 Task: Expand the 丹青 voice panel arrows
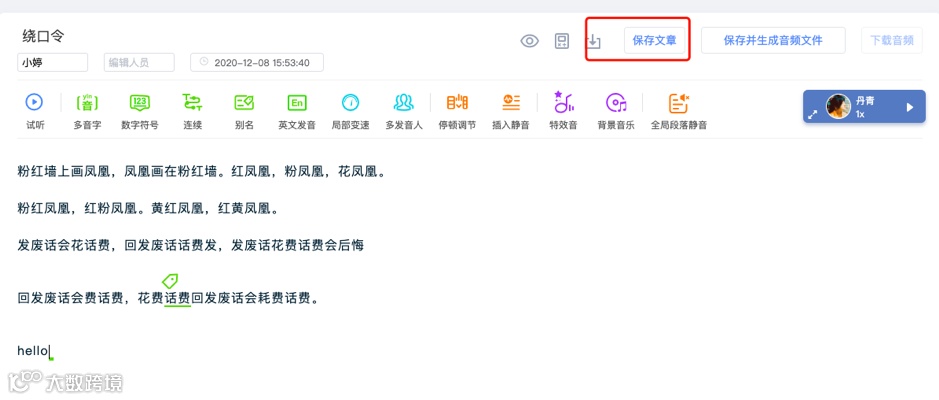pyautogui.click(x=813, y=114)
